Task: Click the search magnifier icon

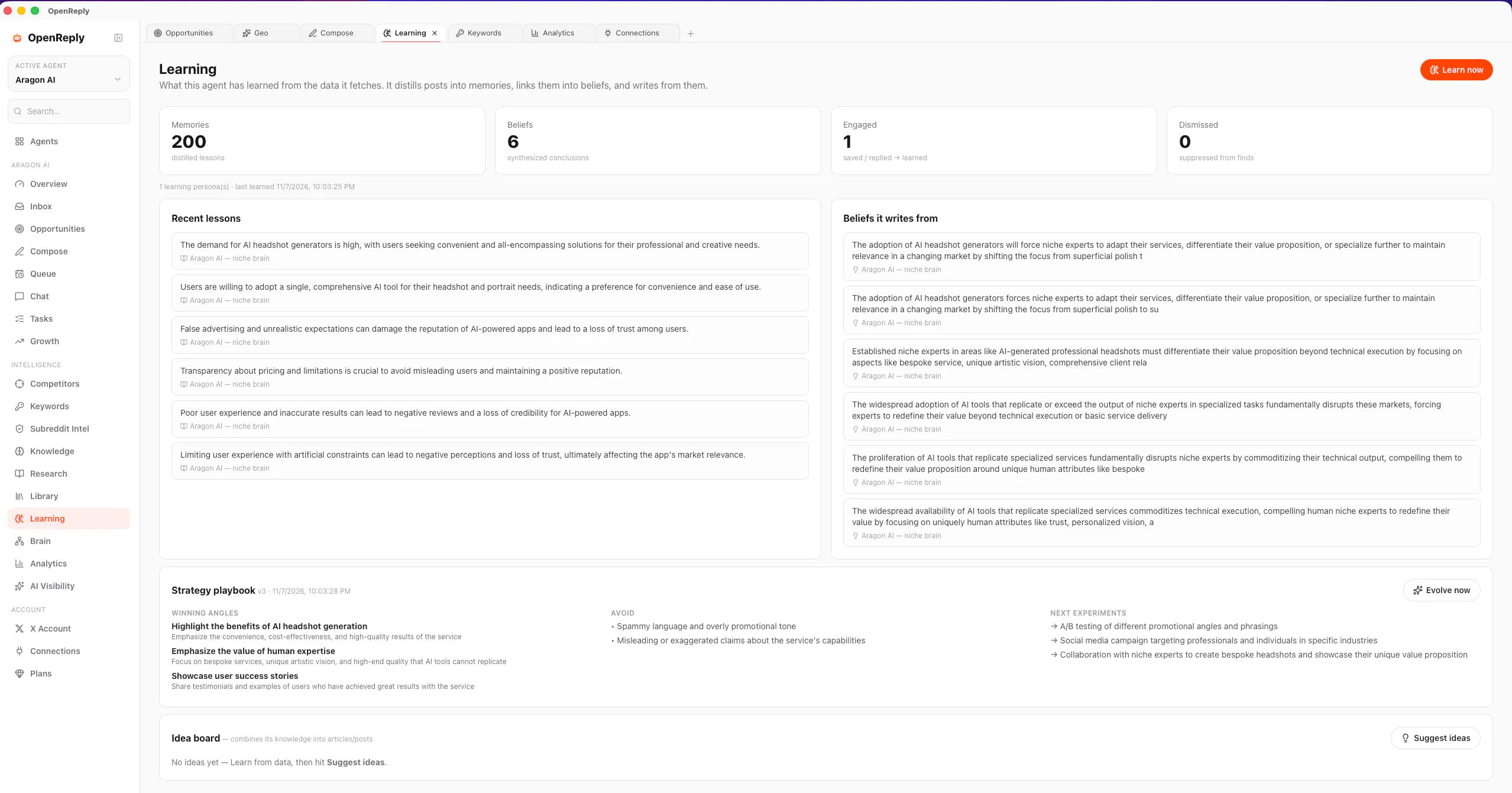Action: 18,111
